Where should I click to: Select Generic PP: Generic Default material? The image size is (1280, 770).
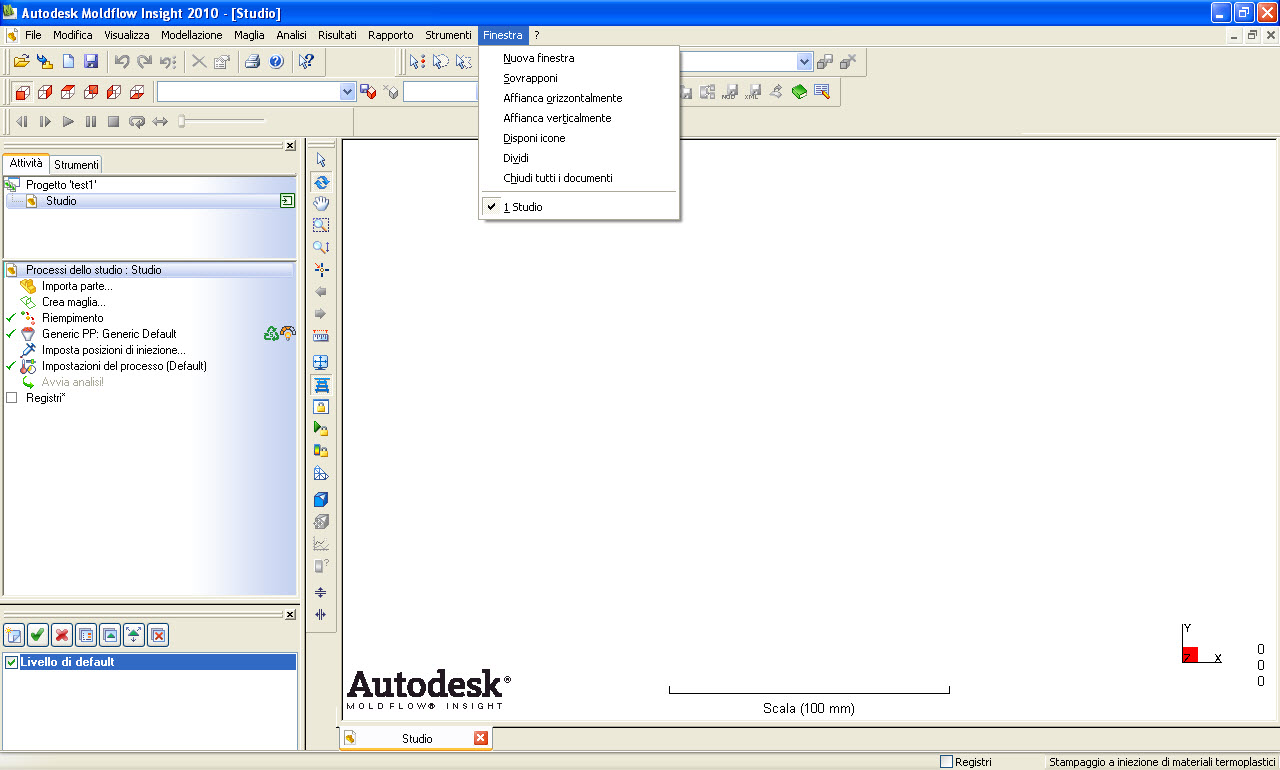[x=109, y=334]
